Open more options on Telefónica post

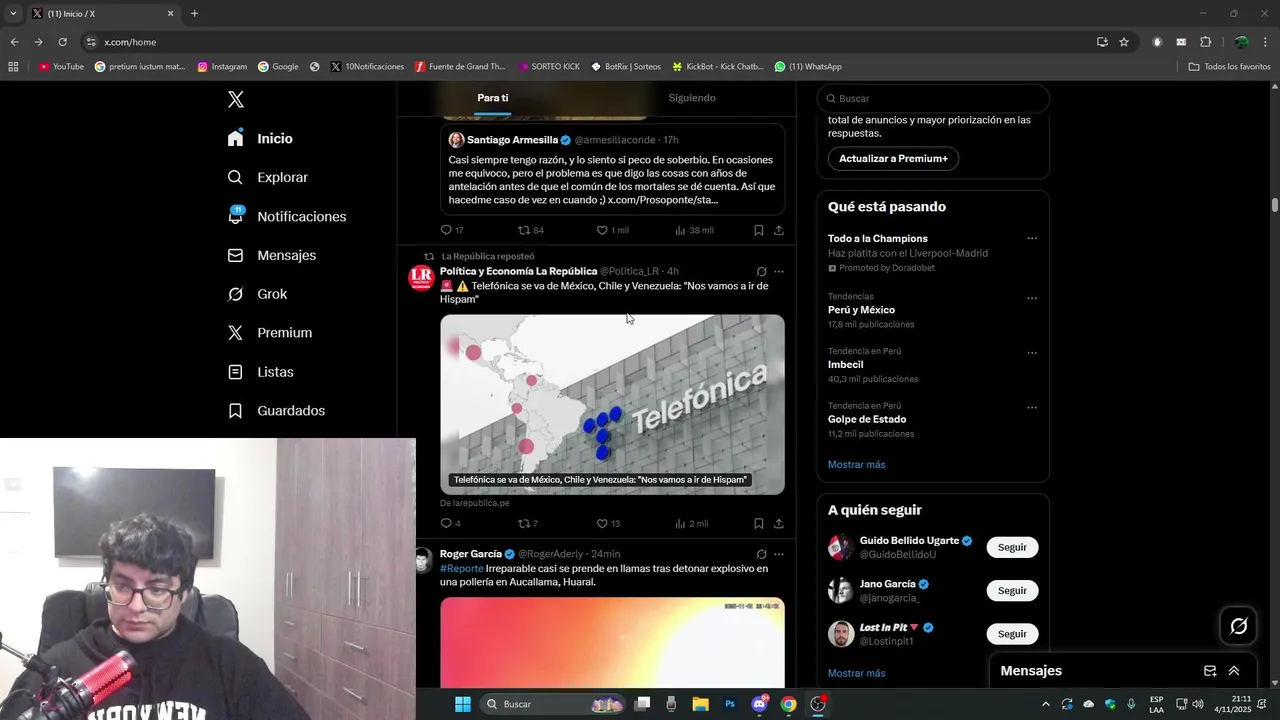[779, 271]
